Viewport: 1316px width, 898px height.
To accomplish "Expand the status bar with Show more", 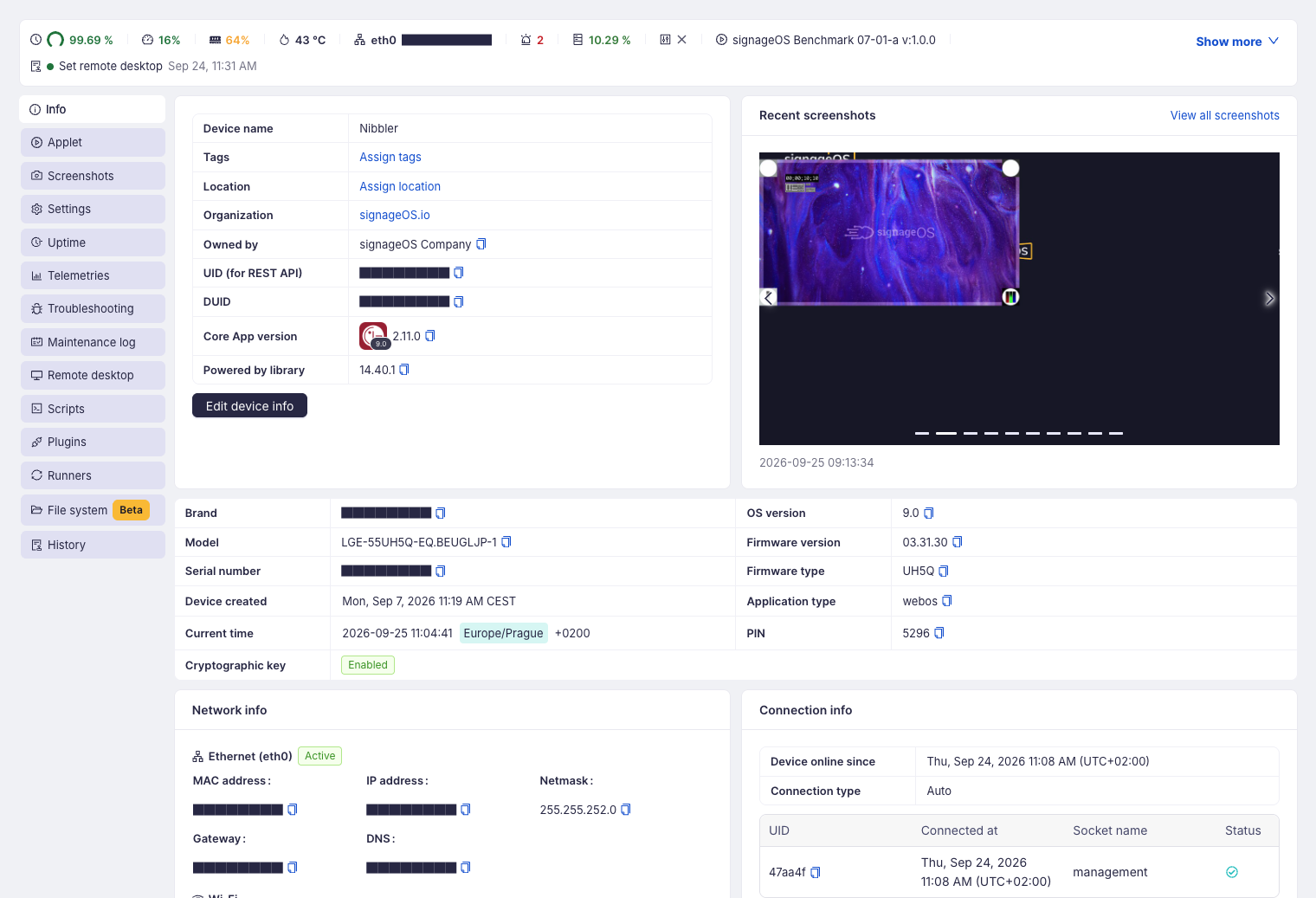I will (1237, 42).
